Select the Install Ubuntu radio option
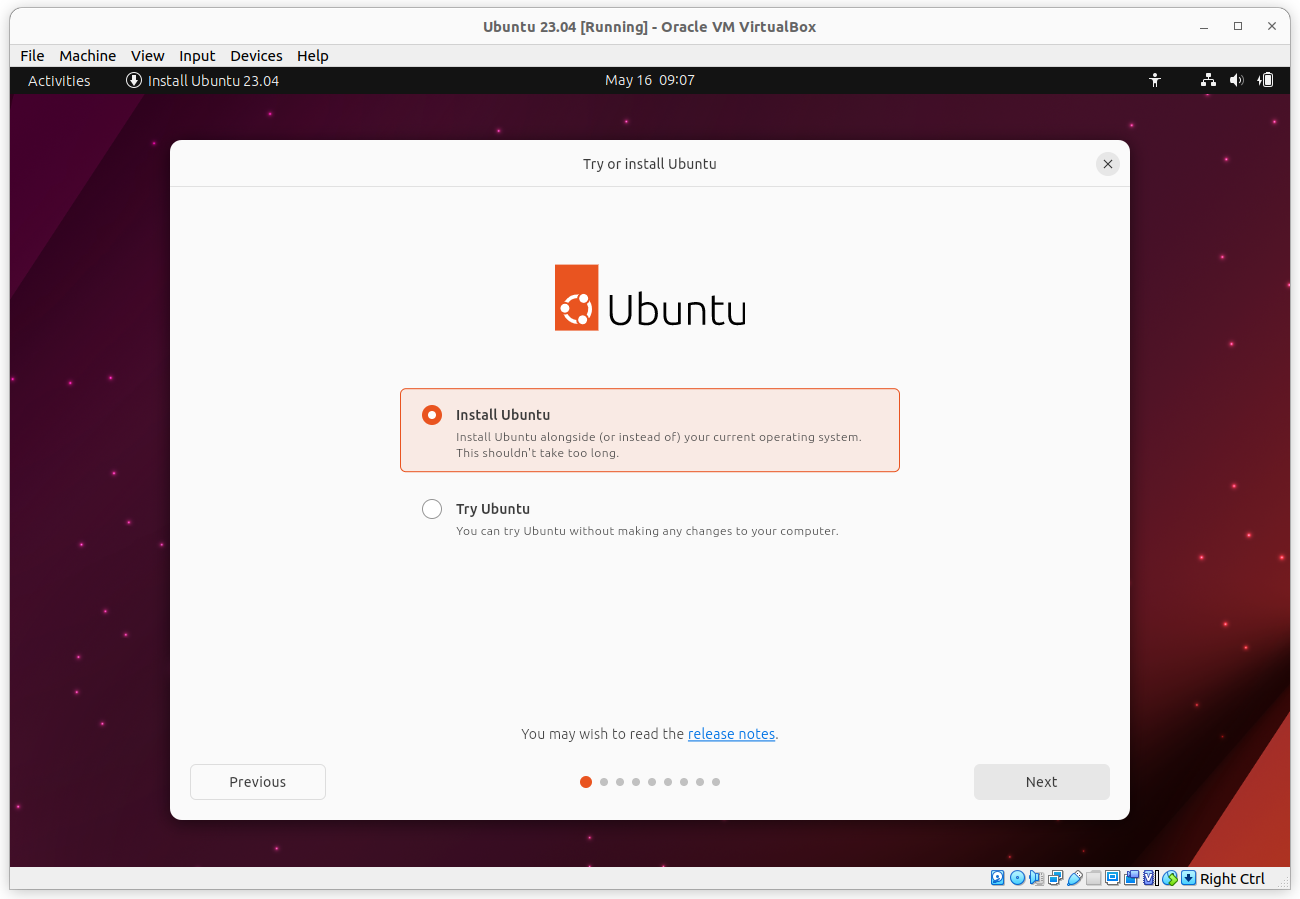 coord(432,415)
